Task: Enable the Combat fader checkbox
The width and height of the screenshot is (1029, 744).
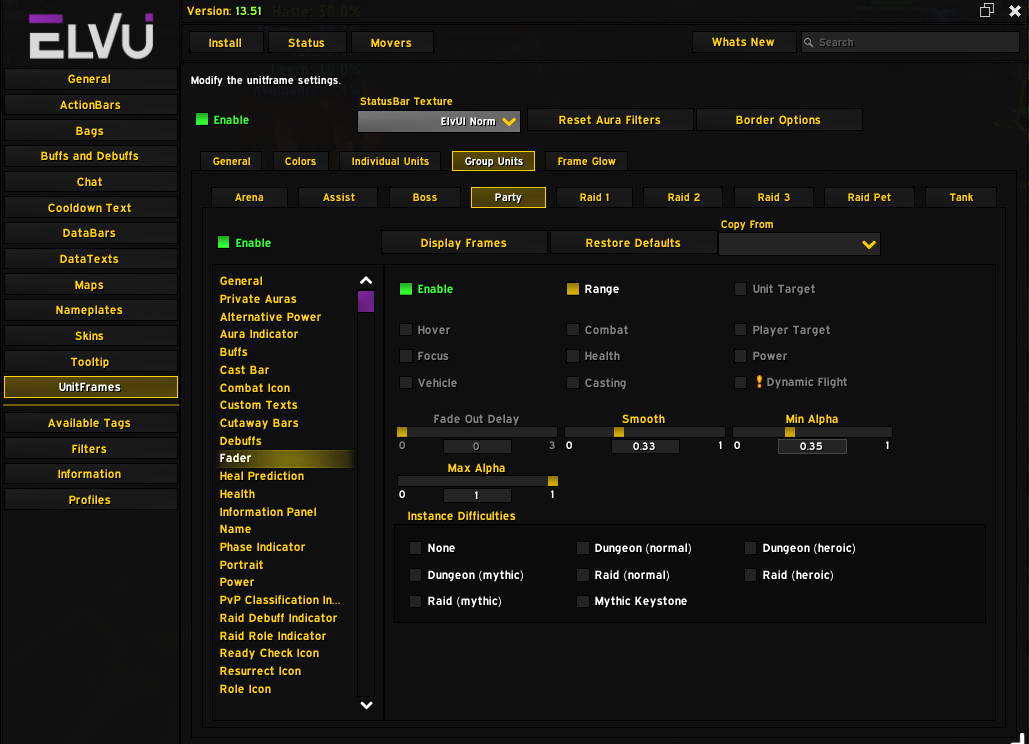Action: pyautogui.click(x=575, y=329)
